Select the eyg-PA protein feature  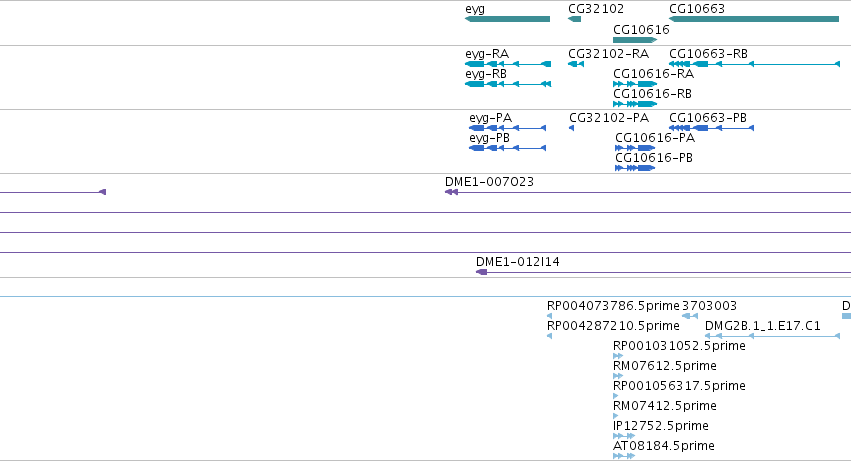tap(507, 128)
